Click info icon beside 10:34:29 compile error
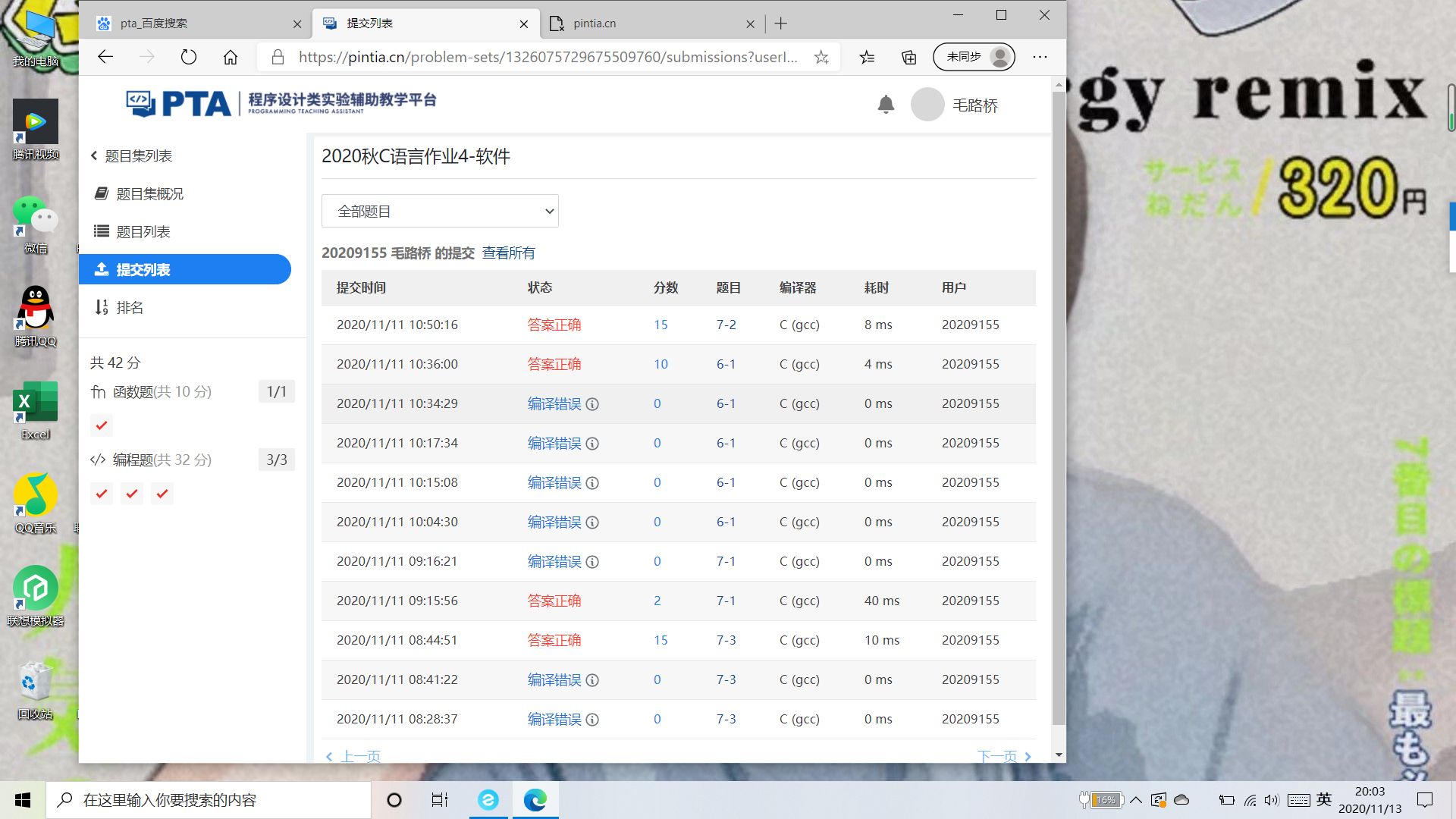Image resolution: width=1456 pixels, height=819 pixels. click(593, 404)
